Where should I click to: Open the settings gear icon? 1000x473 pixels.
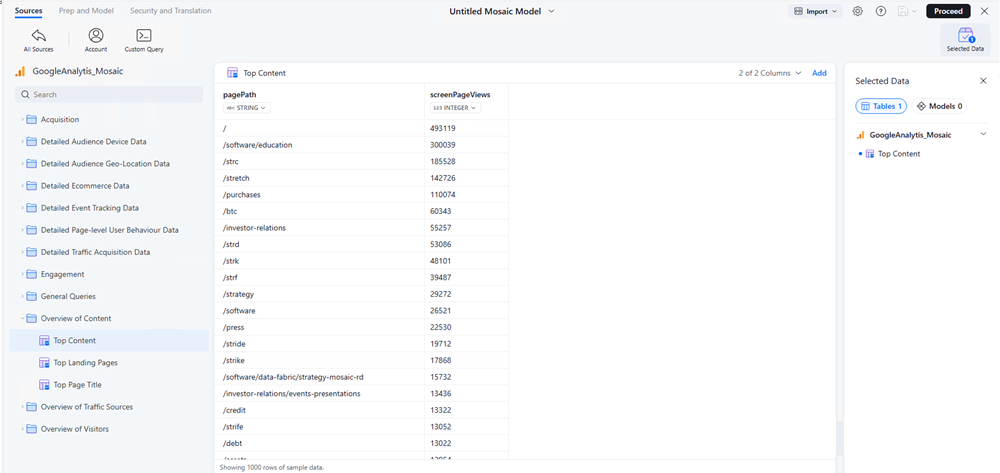pos(858,11)
